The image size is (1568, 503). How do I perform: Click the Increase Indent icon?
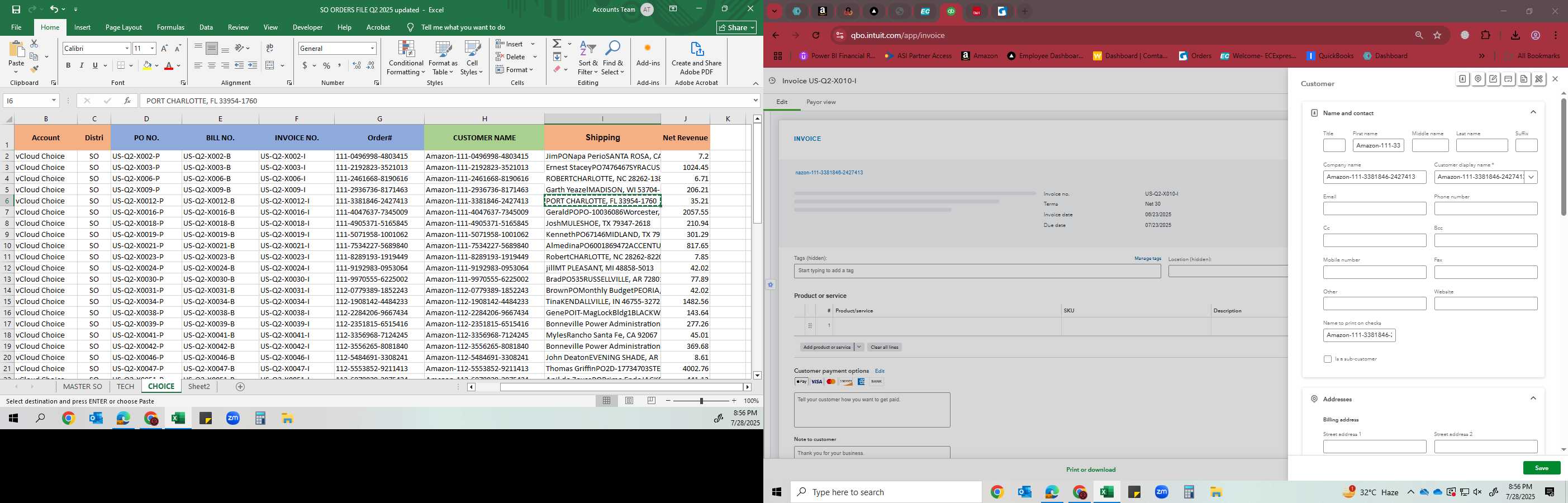tap(253, 65)
